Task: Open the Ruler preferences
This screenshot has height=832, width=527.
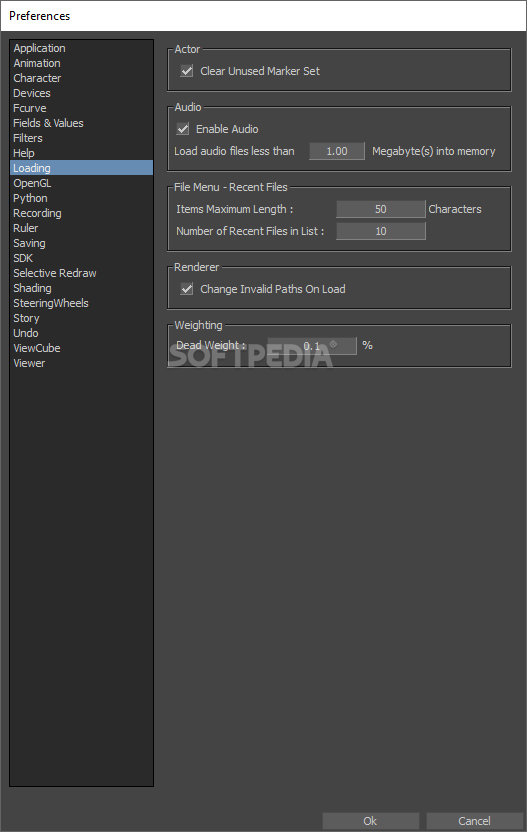Action: 81,228
